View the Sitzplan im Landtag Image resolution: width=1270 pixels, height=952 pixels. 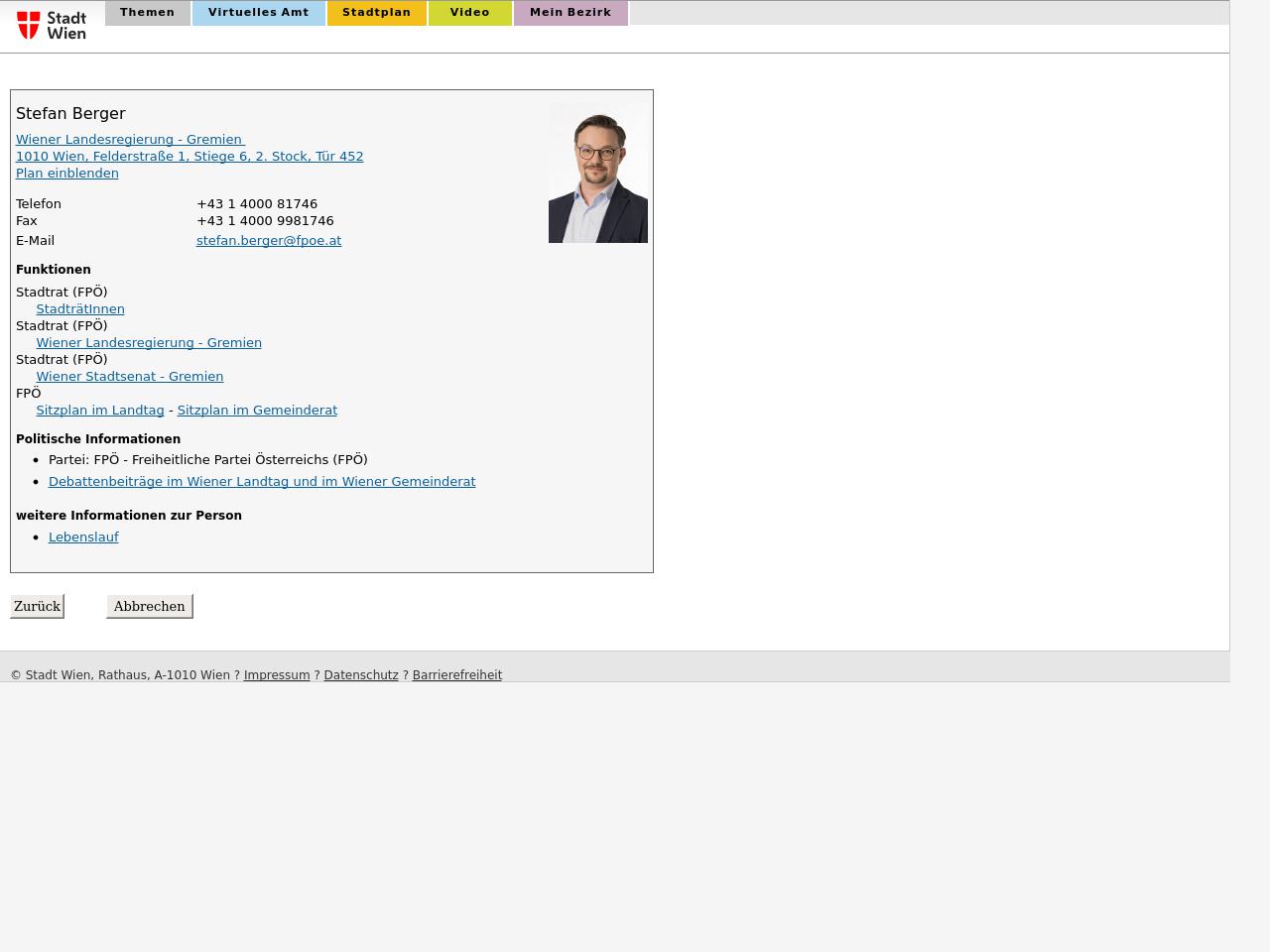point(100,411)
